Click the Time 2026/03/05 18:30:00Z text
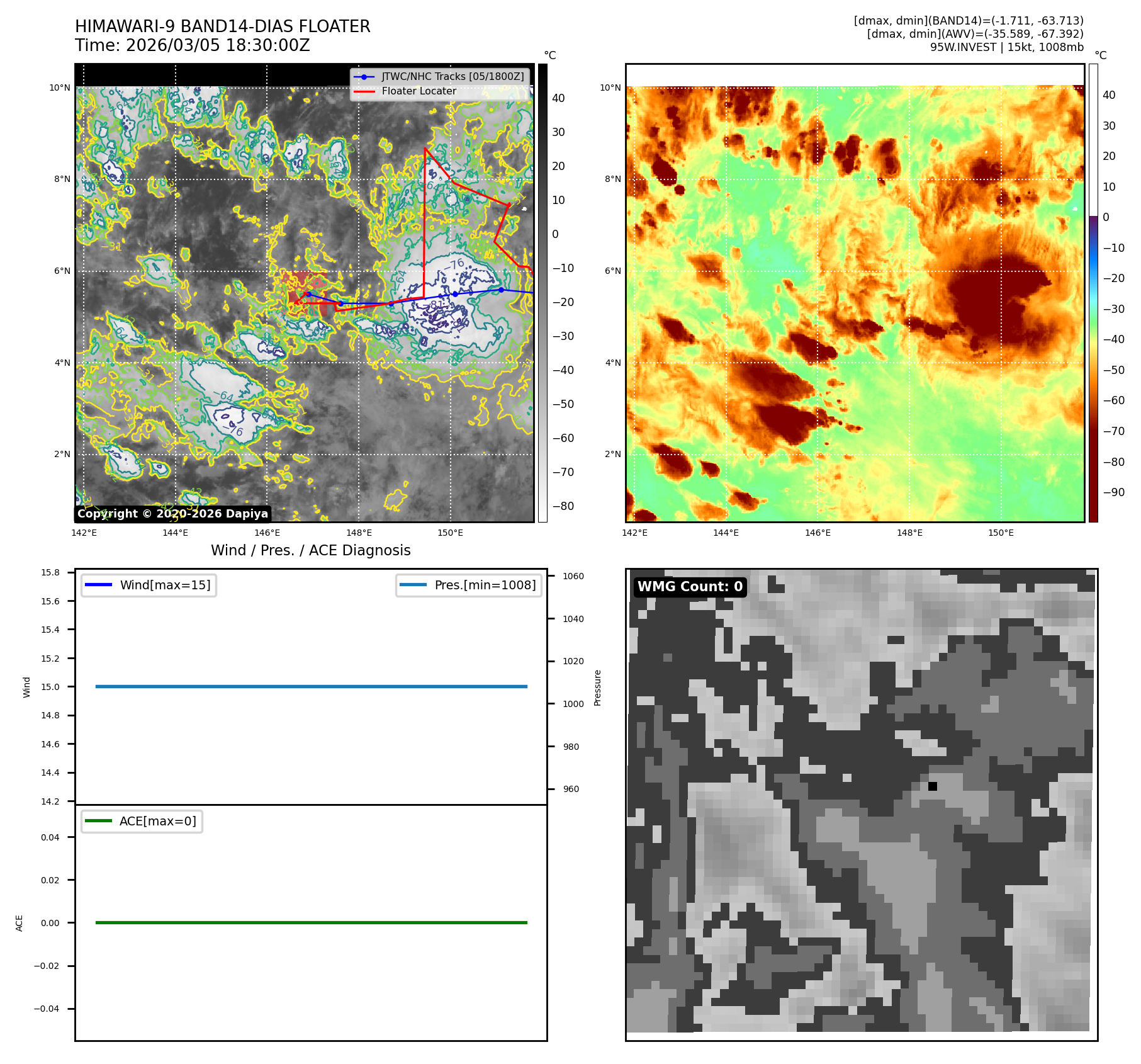The width and height of the screenshot is (1141, 1064). [x=192, y=45]
